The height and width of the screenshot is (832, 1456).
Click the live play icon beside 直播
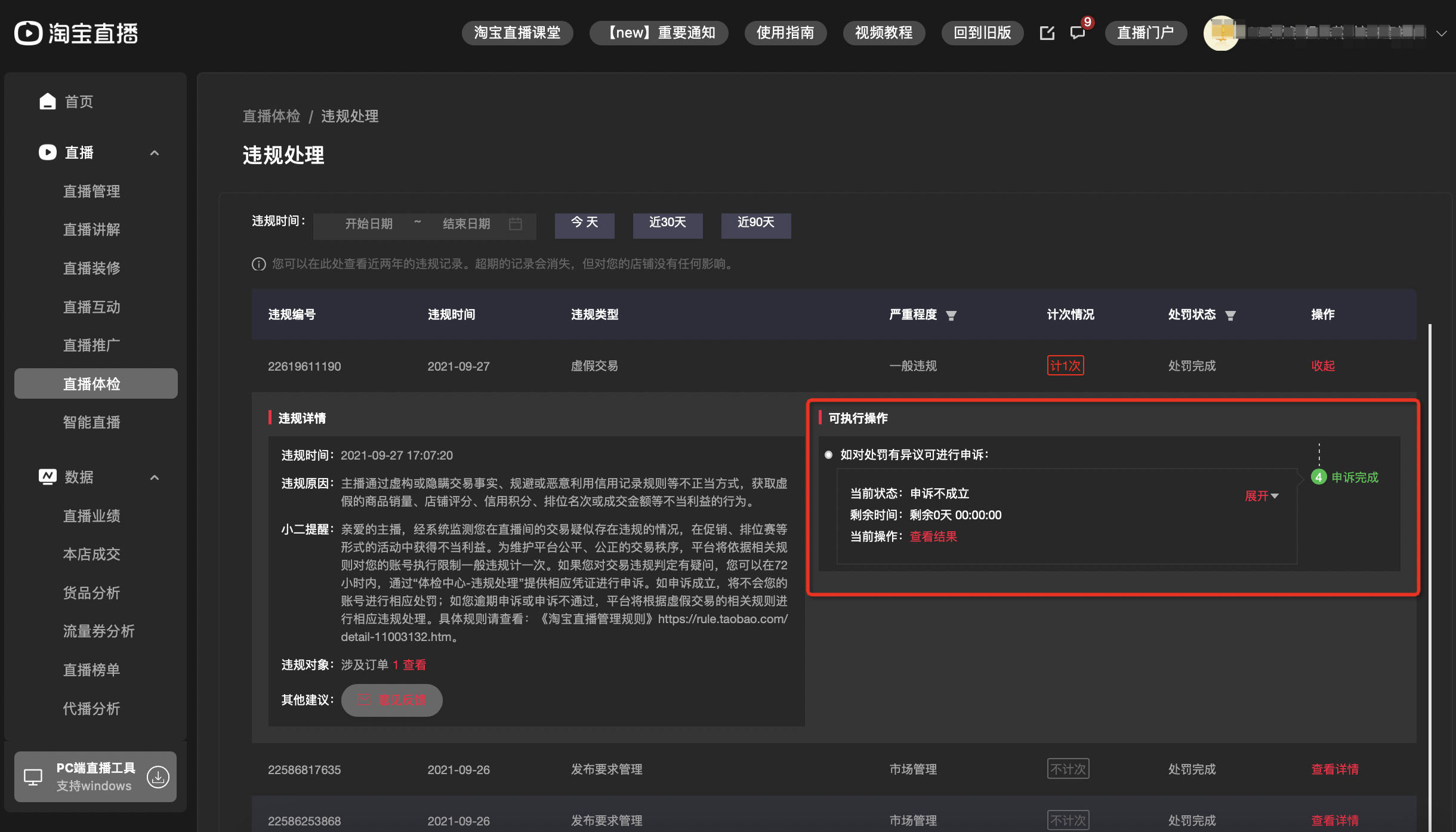tap(48, 152)
